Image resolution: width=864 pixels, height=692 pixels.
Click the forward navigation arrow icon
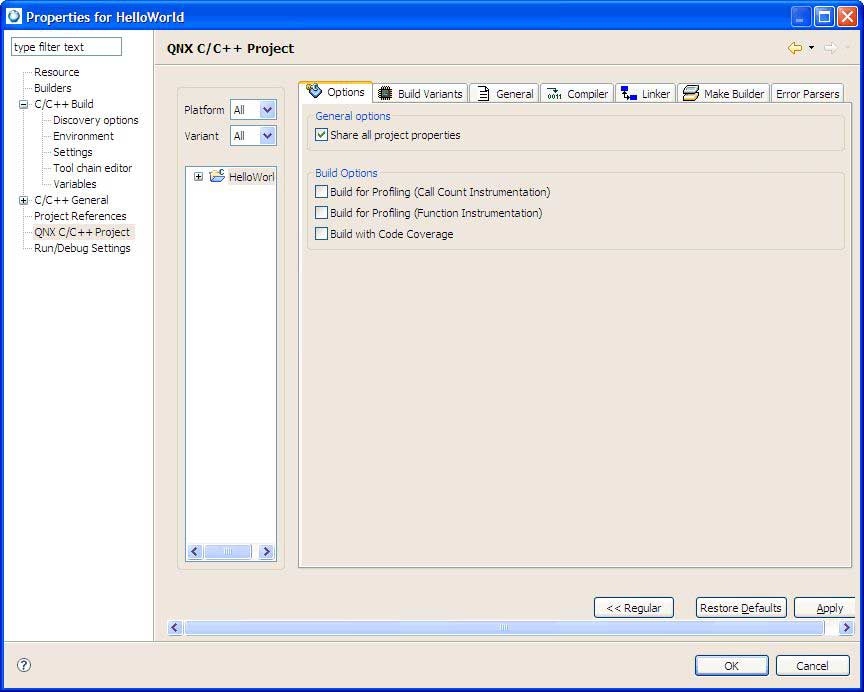pyautogui.click(x=832, y=47)
